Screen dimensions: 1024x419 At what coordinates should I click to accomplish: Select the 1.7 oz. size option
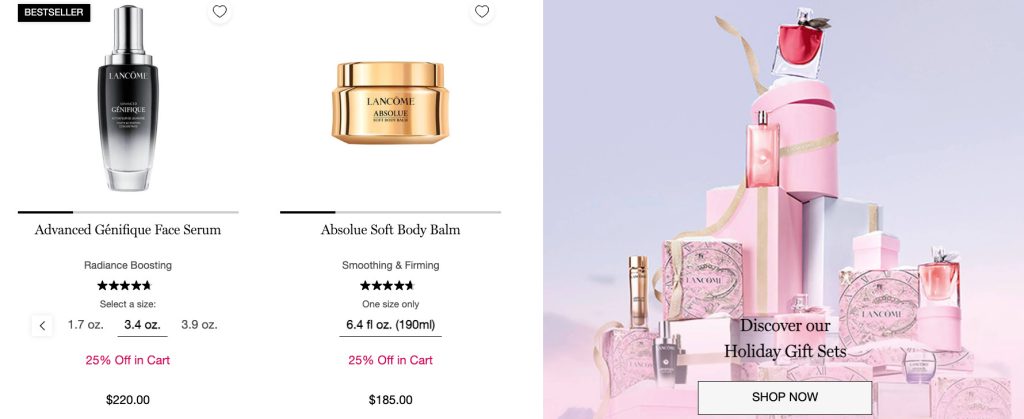point(86,324)
